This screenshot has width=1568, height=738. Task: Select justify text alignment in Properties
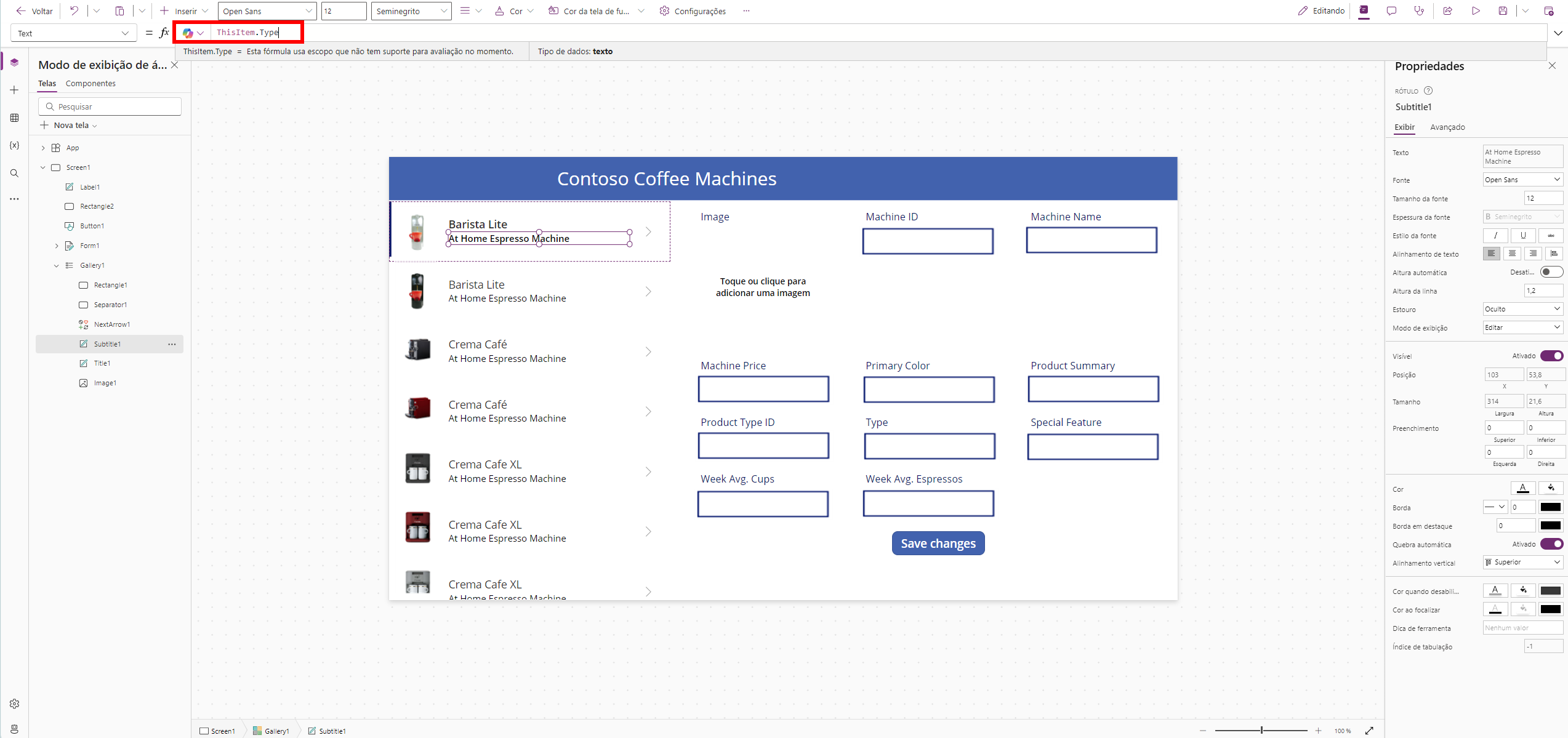pyautogui.click(x=1554, y=254)
